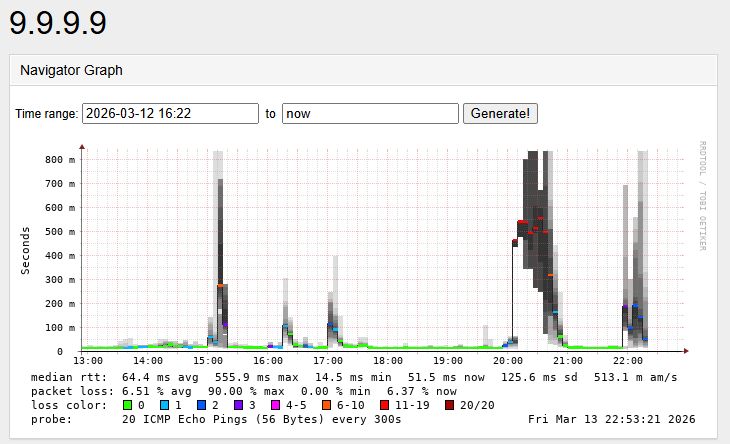The image size is (730, 444).
Task: Click the 'to' label between time fields
Action: [x=270, y=114]
